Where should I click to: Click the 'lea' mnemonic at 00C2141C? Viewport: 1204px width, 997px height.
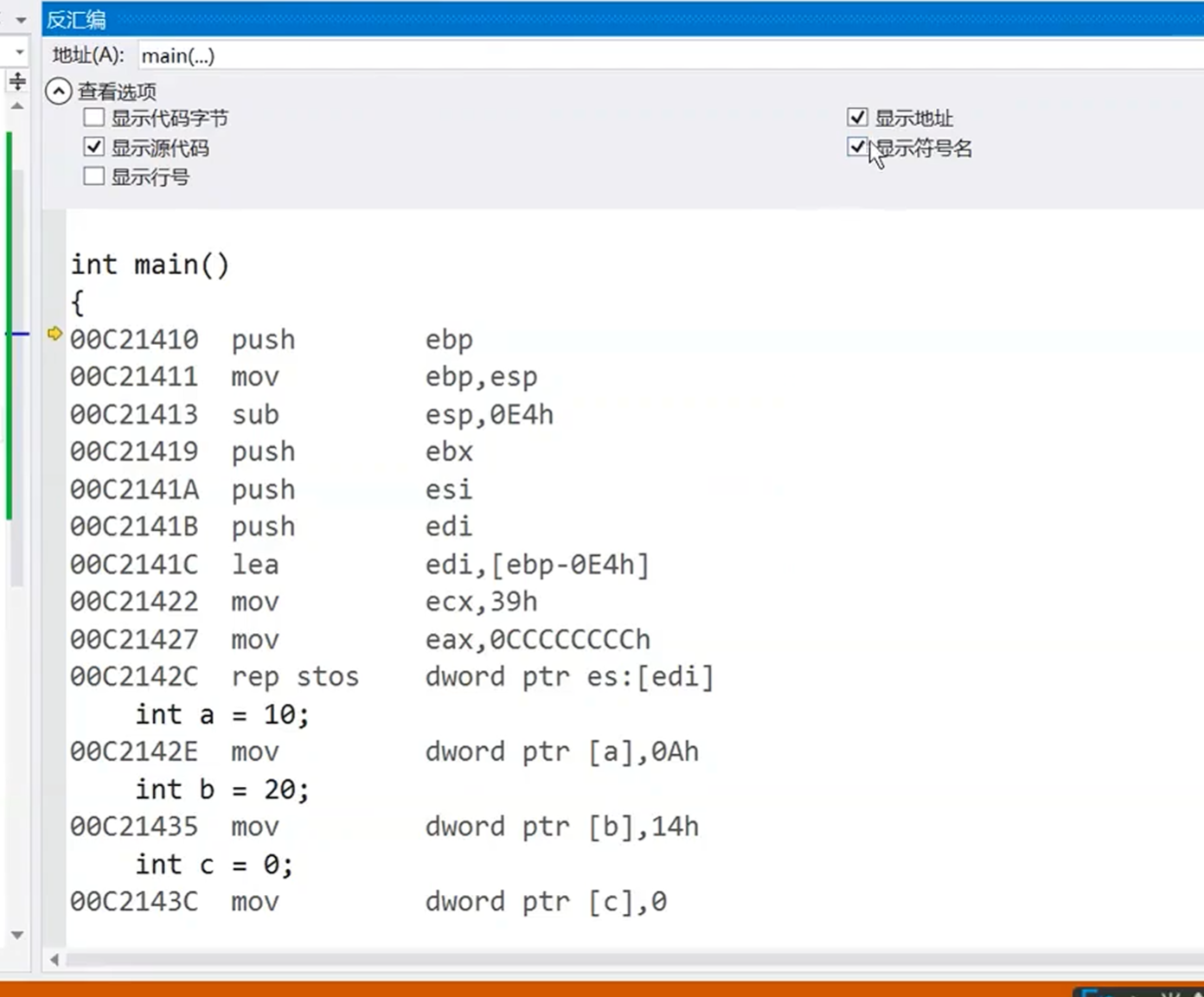coord(255,565)
